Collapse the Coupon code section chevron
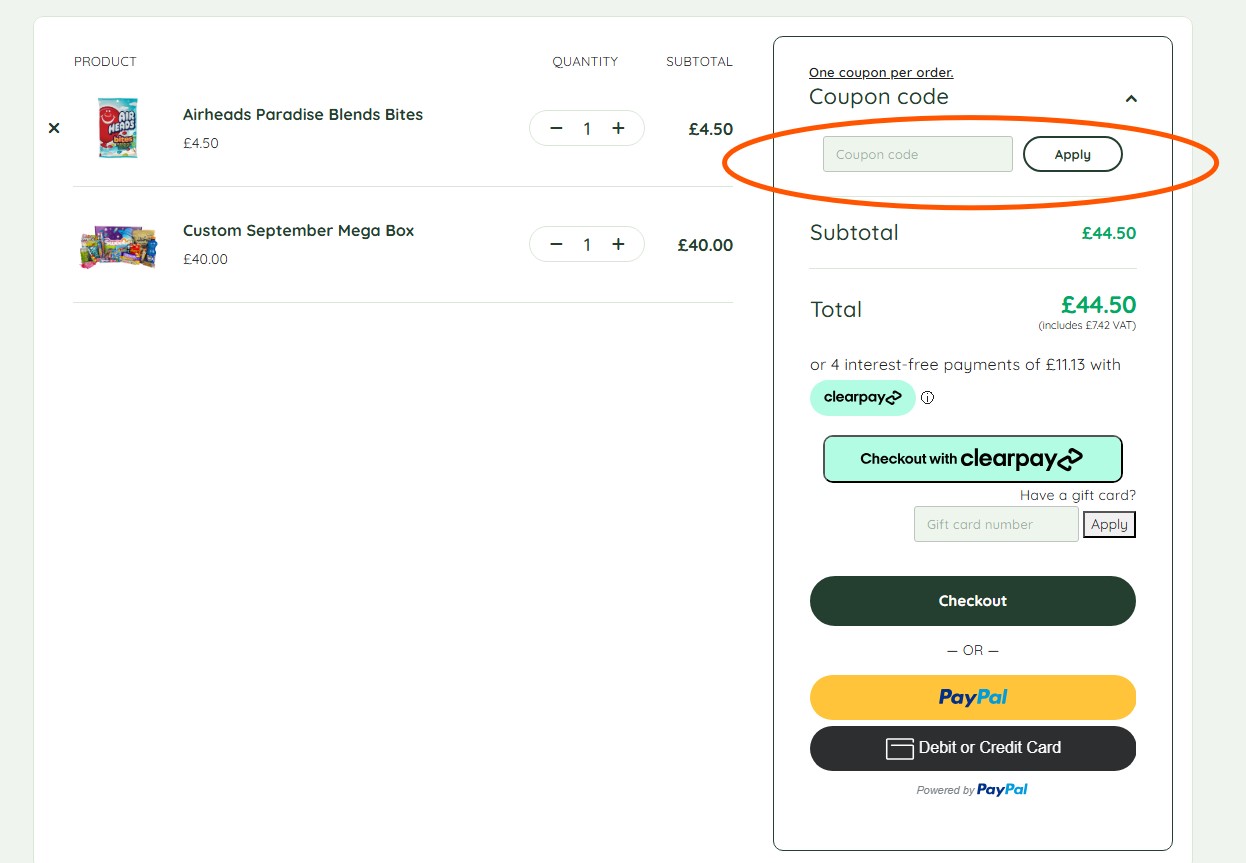This screenshot has width=1246, height=863. pyautogui.click(x=1131, y=98)
